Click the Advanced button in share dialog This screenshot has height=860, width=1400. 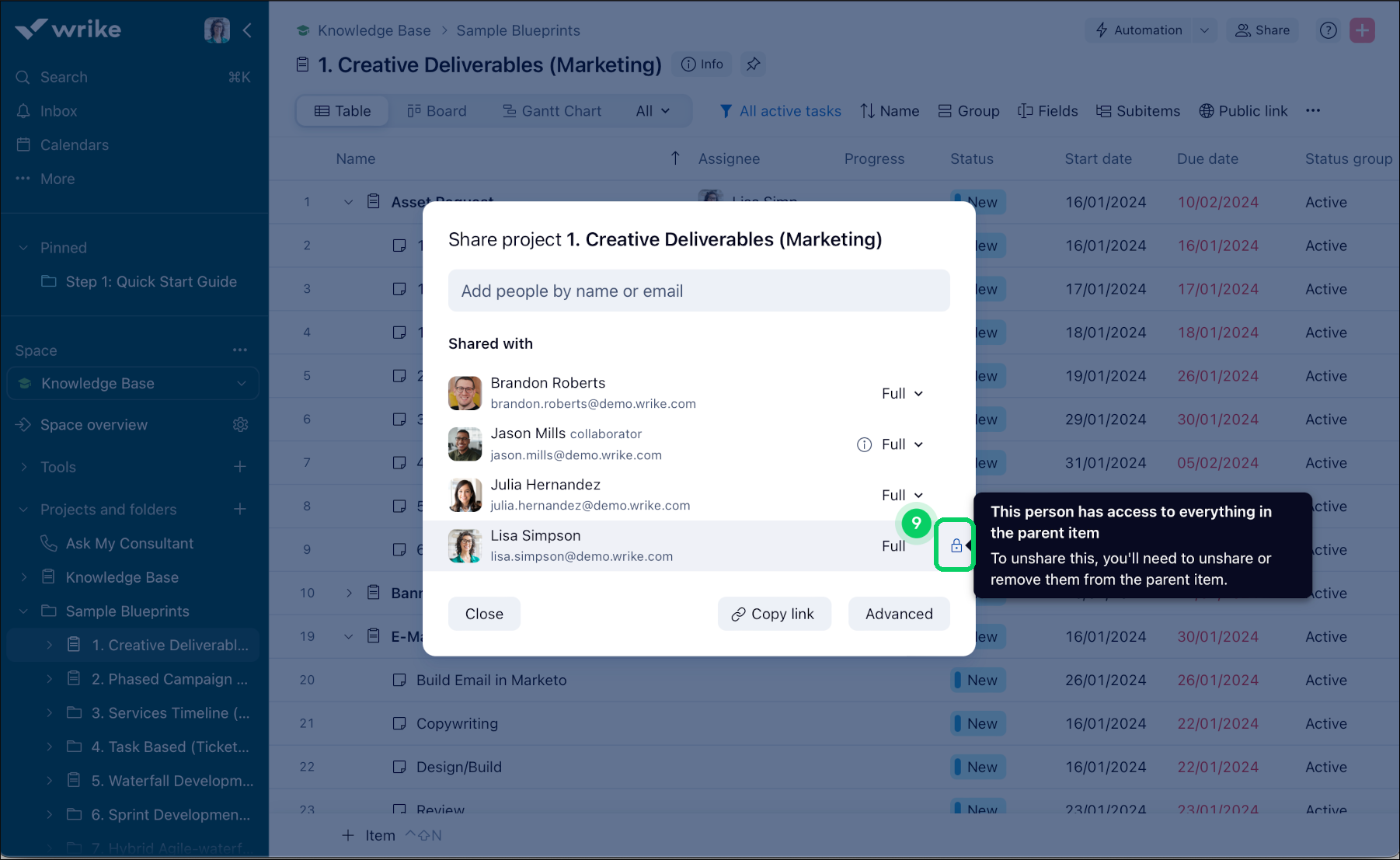click(899, 614)
